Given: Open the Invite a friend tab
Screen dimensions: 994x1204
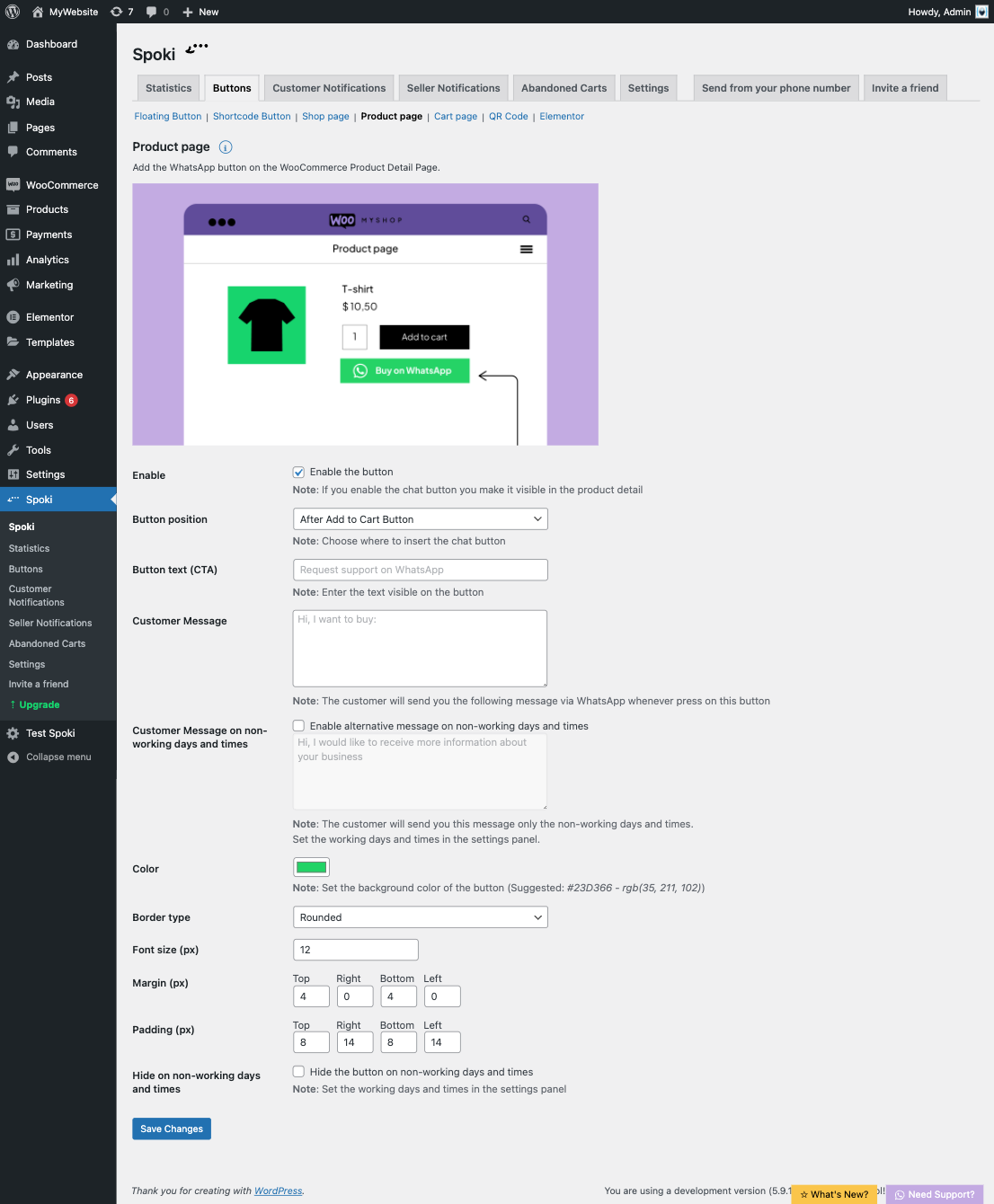Looking at the screenshot, I should pos(905,88).
